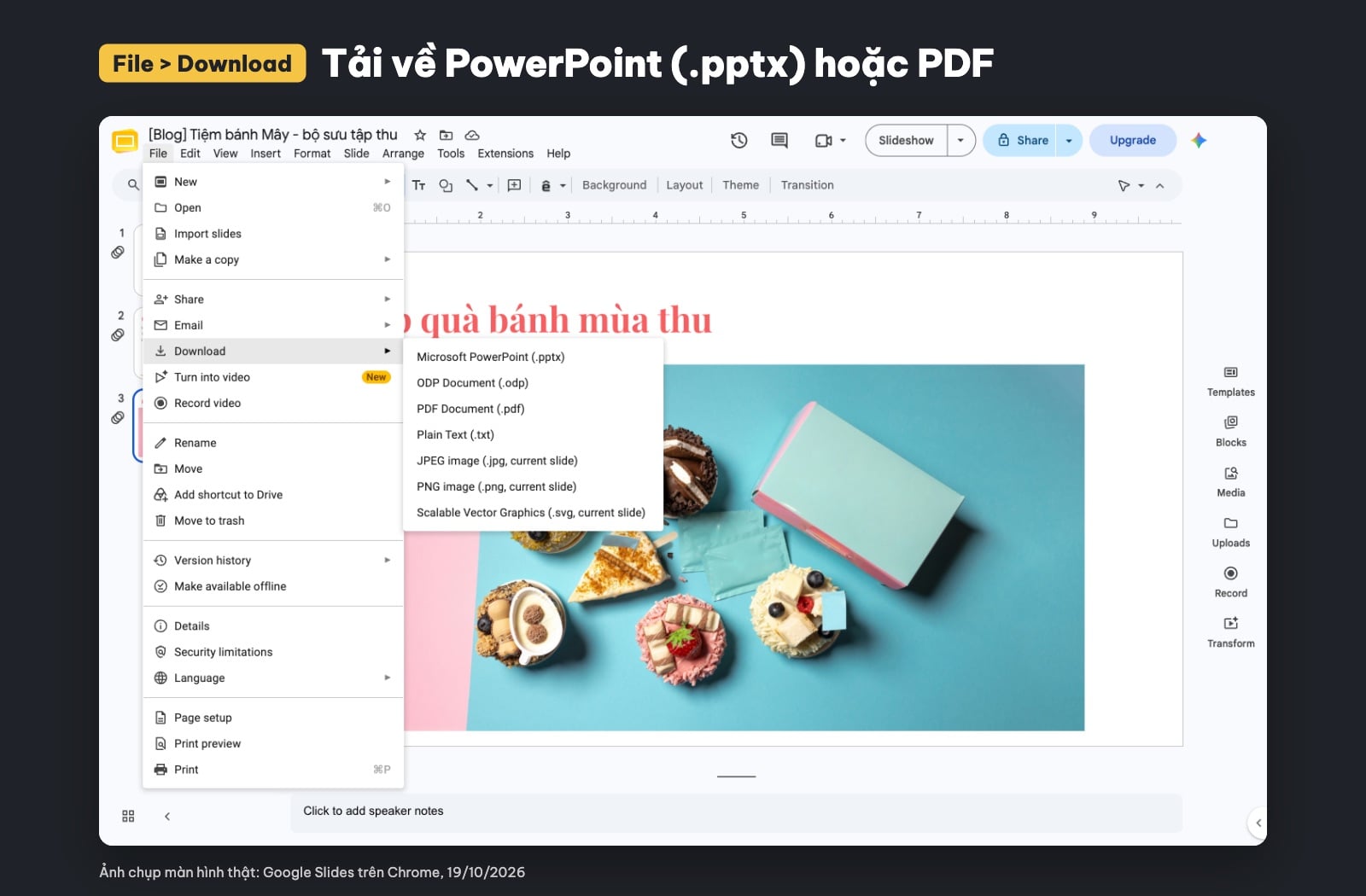1366x896 pixels.
Task: Open Uploads in the side panel
Action: click(1231, 532)
